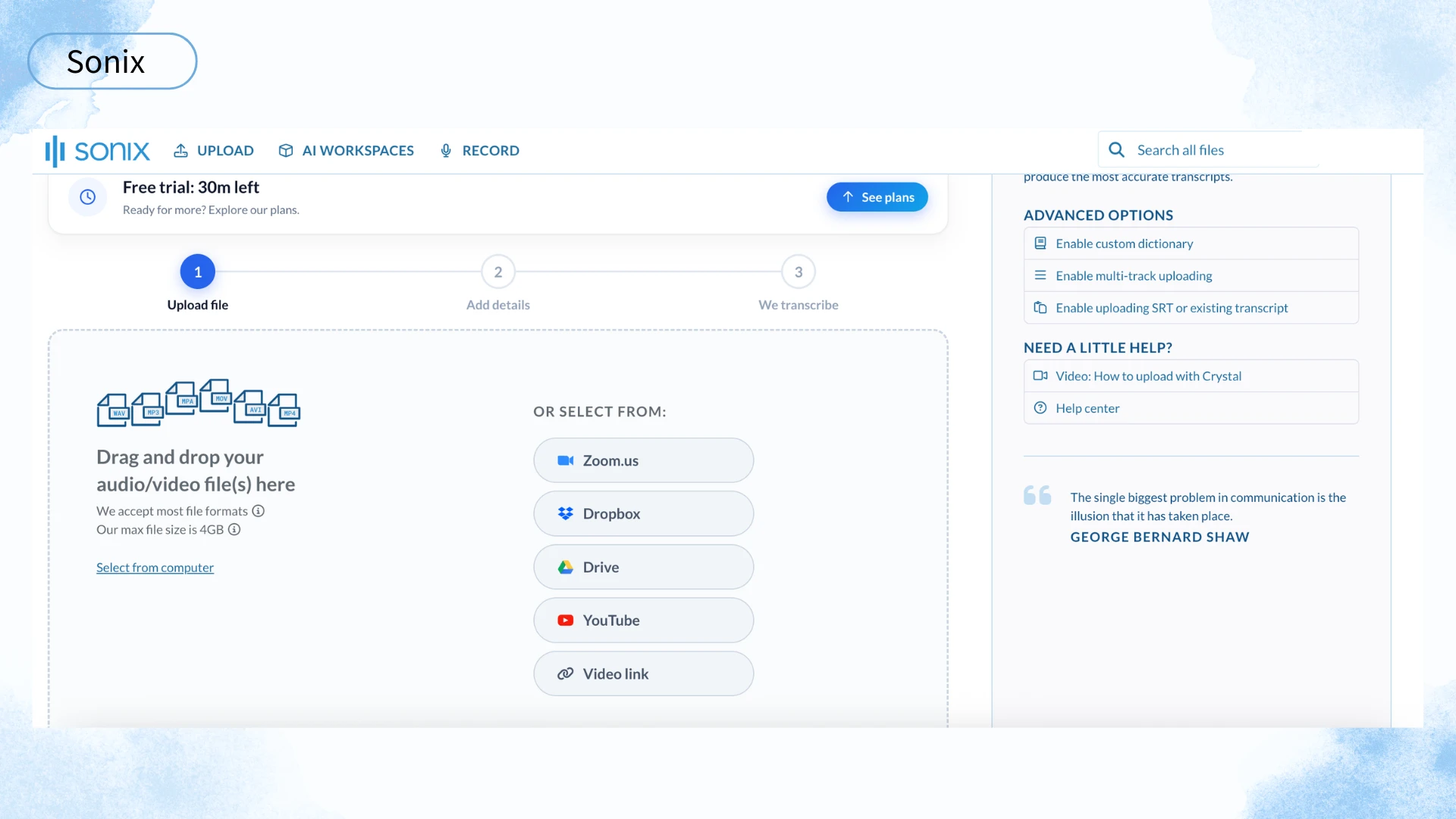Click the 'NEED A LITTLE HELP?' heading
The height and width of the screenshot is (819, 1456).
click(x=1098, y=348)
